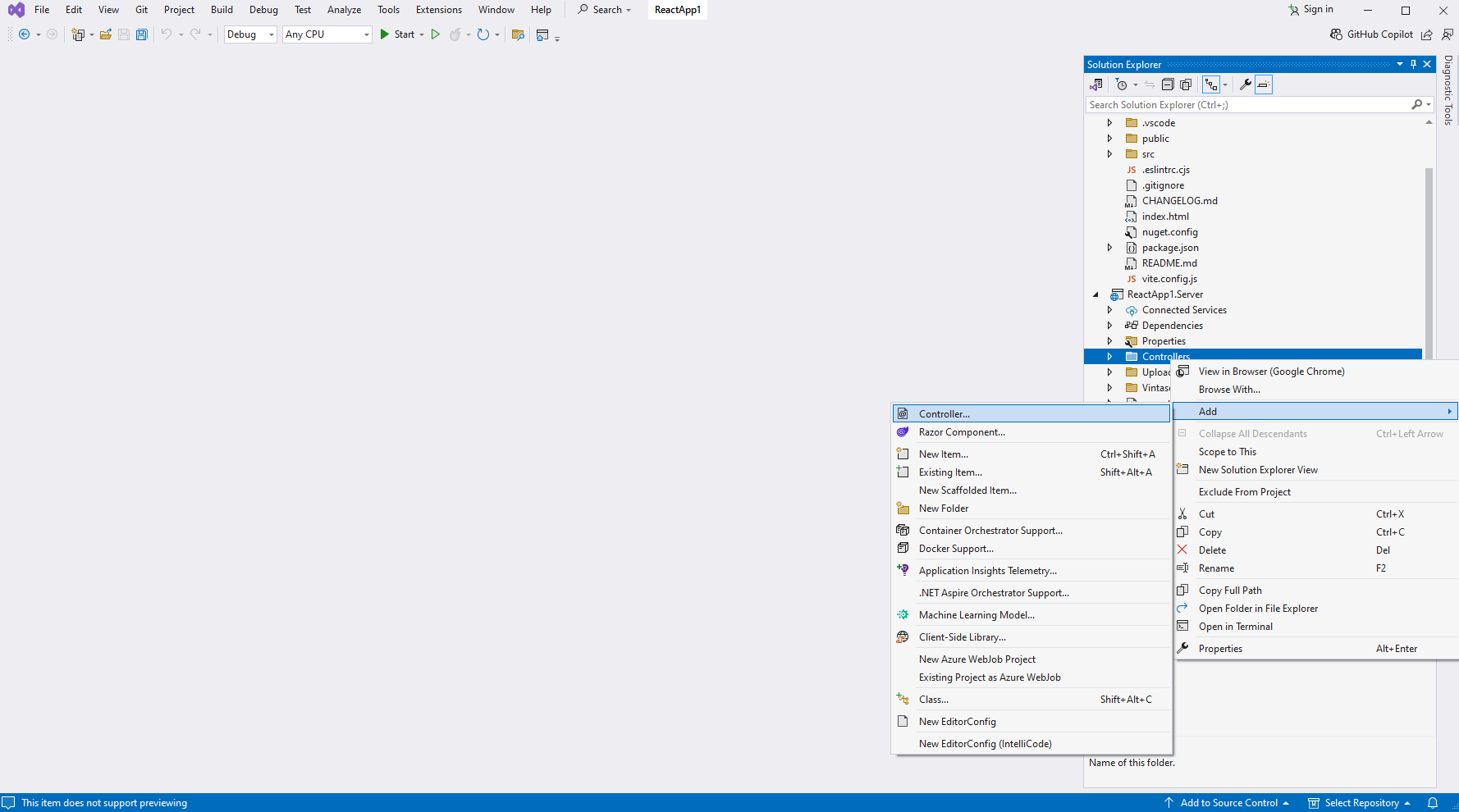The image size is (1459, 812).
Task: Click the Open File folder icon in toolbar
Action: coord(106,34)
